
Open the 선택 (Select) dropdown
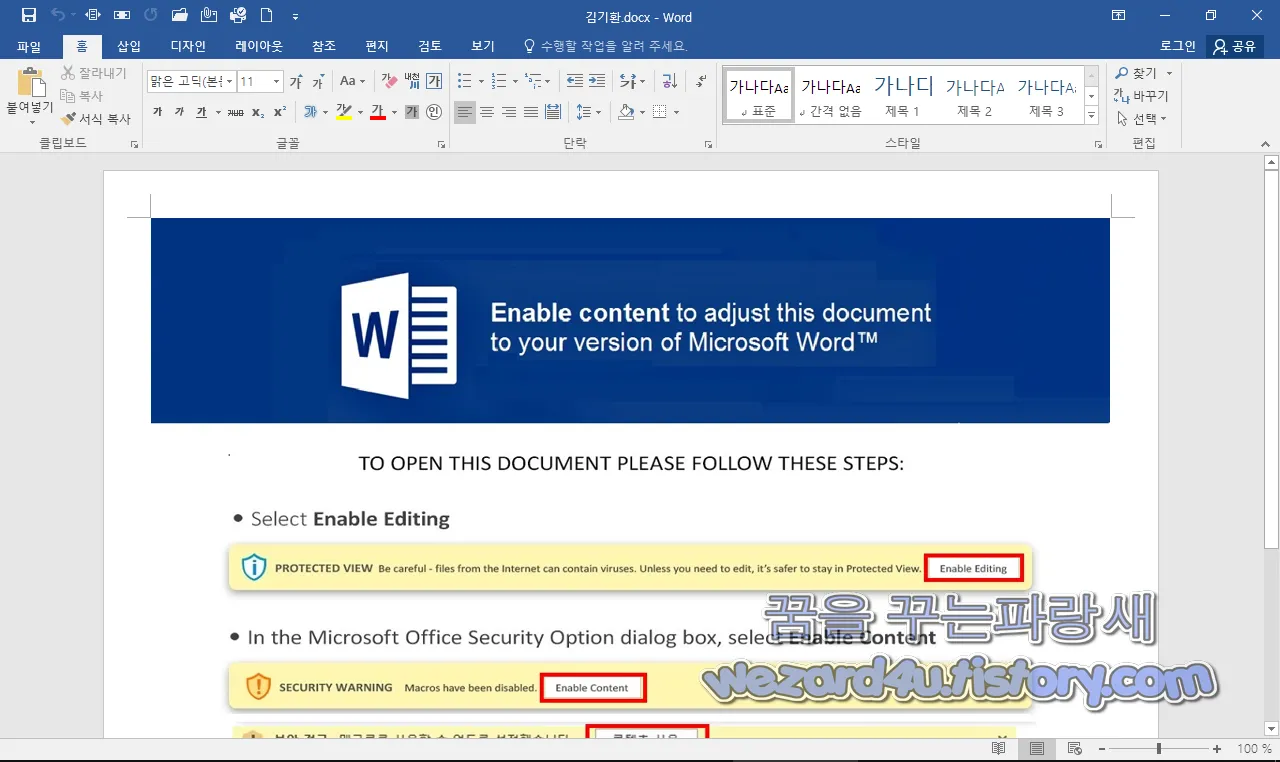click(x=1141, y=119)
